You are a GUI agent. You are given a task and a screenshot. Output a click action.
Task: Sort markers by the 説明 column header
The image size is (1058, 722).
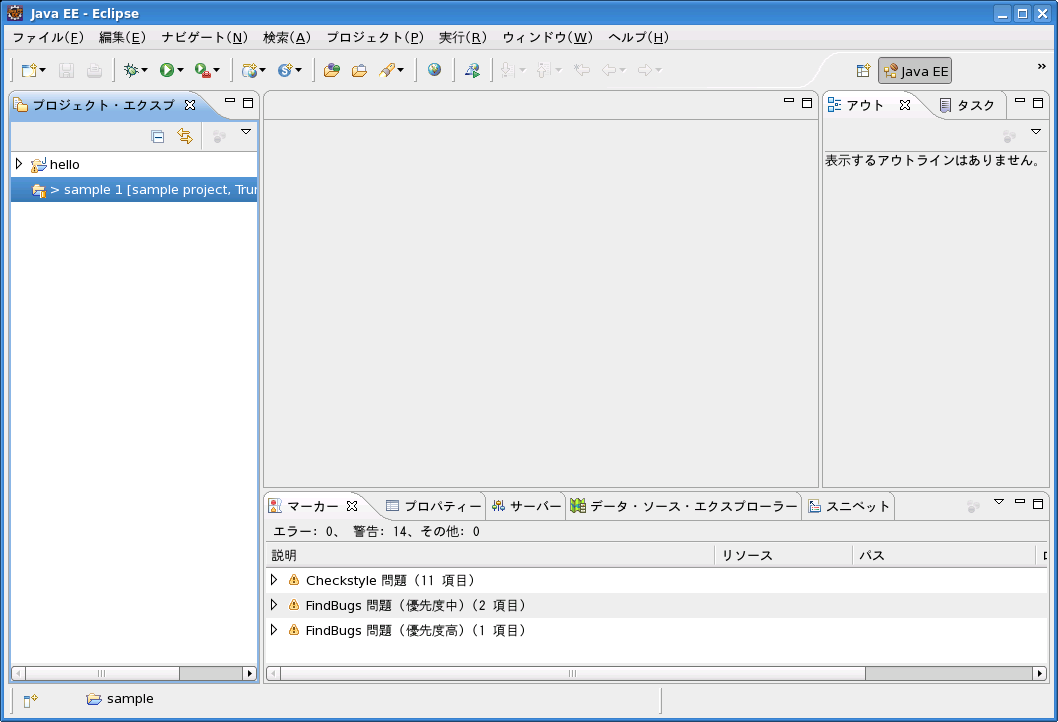(x=490, y=555)
